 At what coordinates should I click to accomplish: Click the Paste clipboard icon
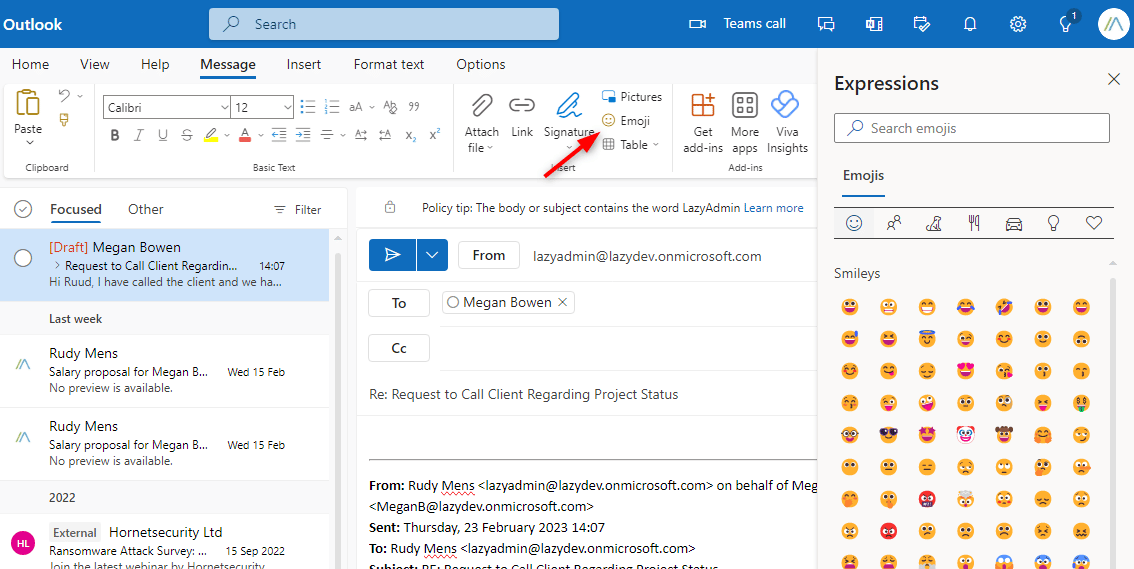[x=27, y=103]
